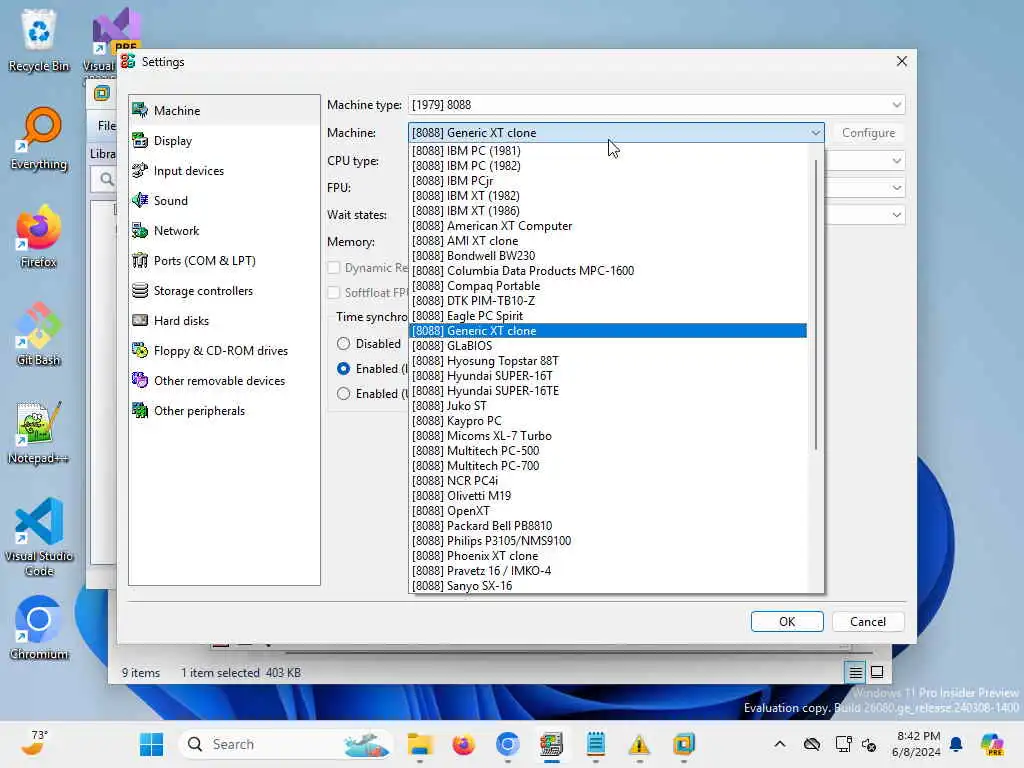
Task: Toggle the Softfloat FPU checkbox
Action: pos(334,293)
